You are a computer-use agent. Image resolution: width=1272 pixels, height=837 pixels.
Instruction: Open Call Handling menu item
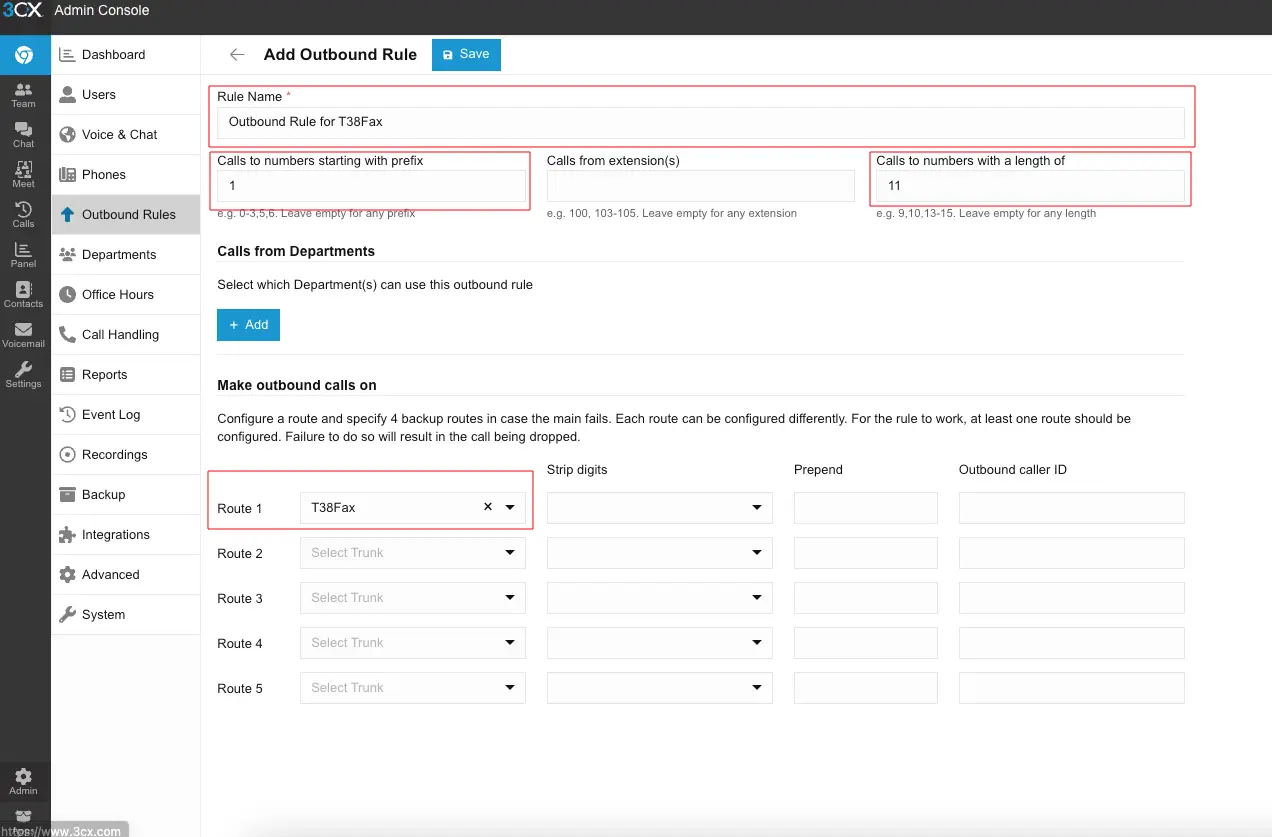pos(120,335)
